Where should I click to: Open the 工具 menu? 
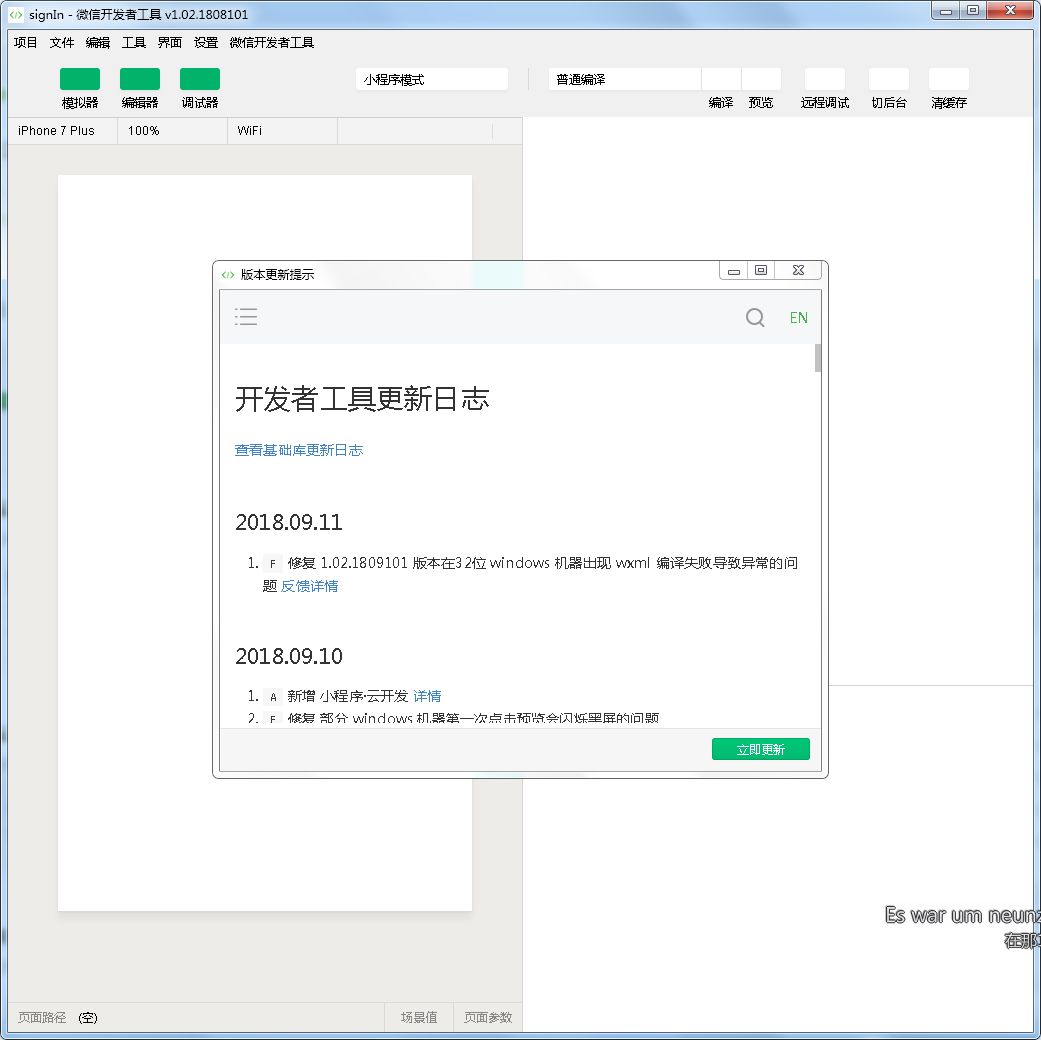133,43
